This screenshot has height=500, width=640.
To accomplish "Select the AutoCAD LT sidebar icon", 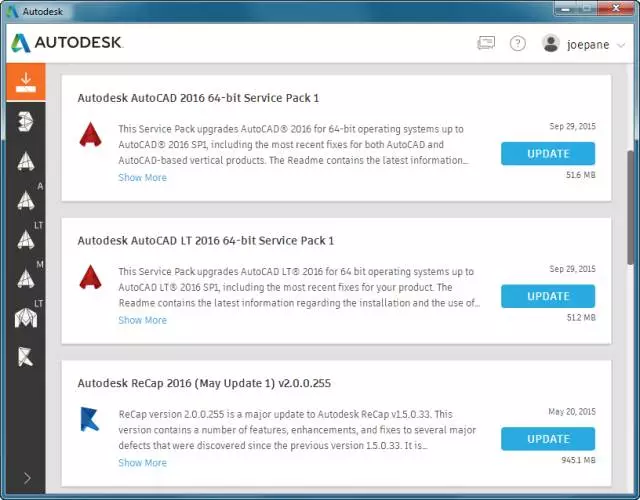I will [25, 240].
